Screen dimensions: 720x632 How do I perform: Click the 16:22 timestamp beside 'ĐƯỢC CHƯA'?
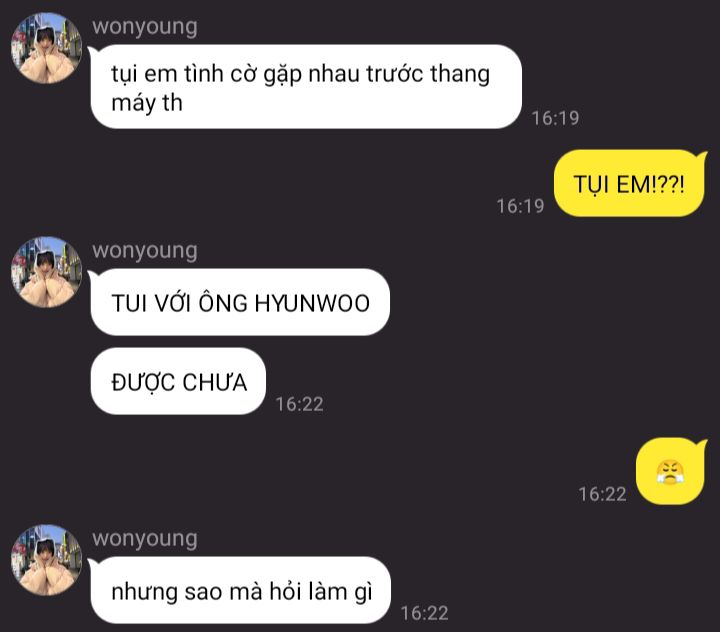coord(299,404)
